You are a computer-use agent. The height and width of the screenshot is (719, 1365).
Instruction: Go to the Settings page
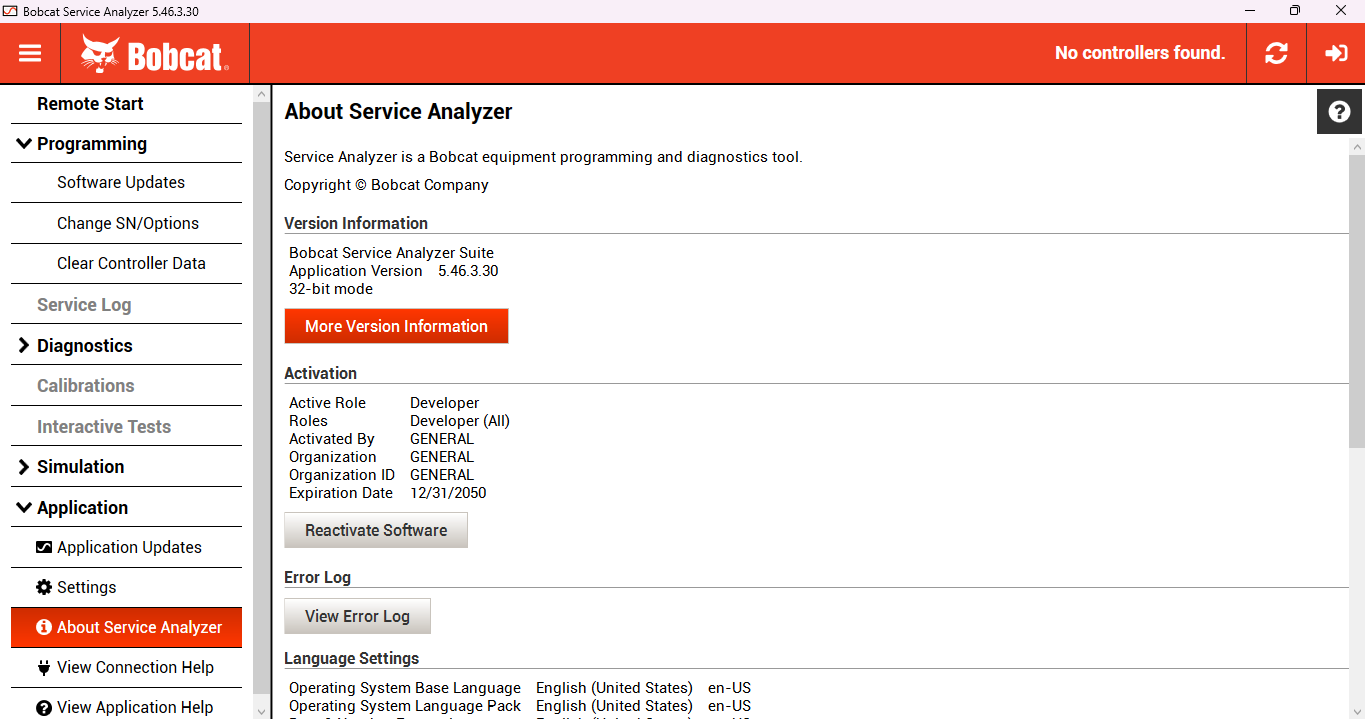tap(126, 587)
